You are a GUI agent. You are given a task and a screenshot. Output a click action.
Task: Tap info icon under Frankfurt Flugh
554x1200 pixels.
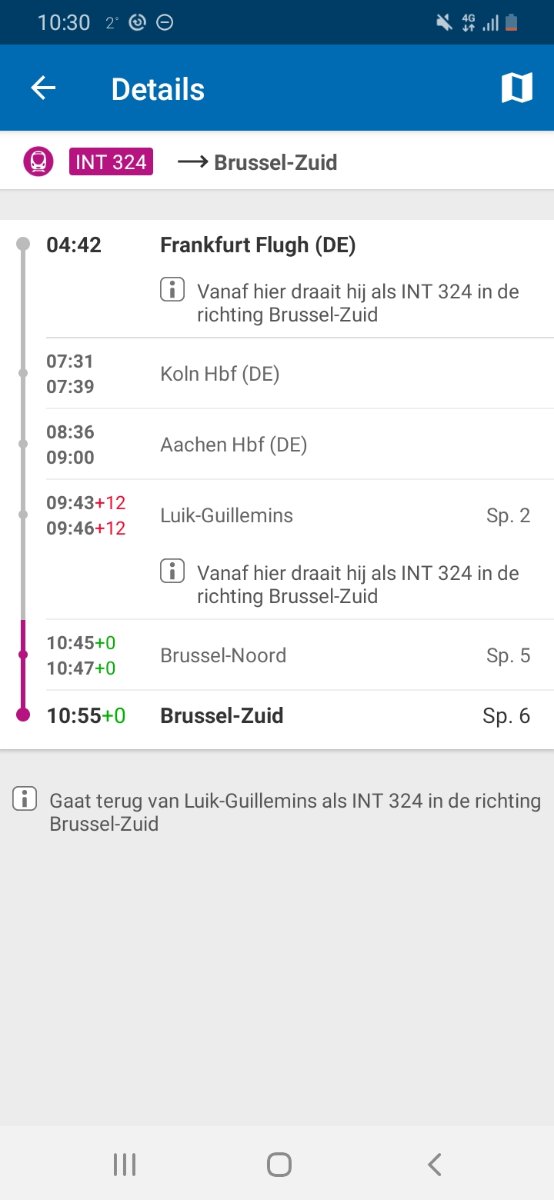pyautogui.click(x=173, y=291)
